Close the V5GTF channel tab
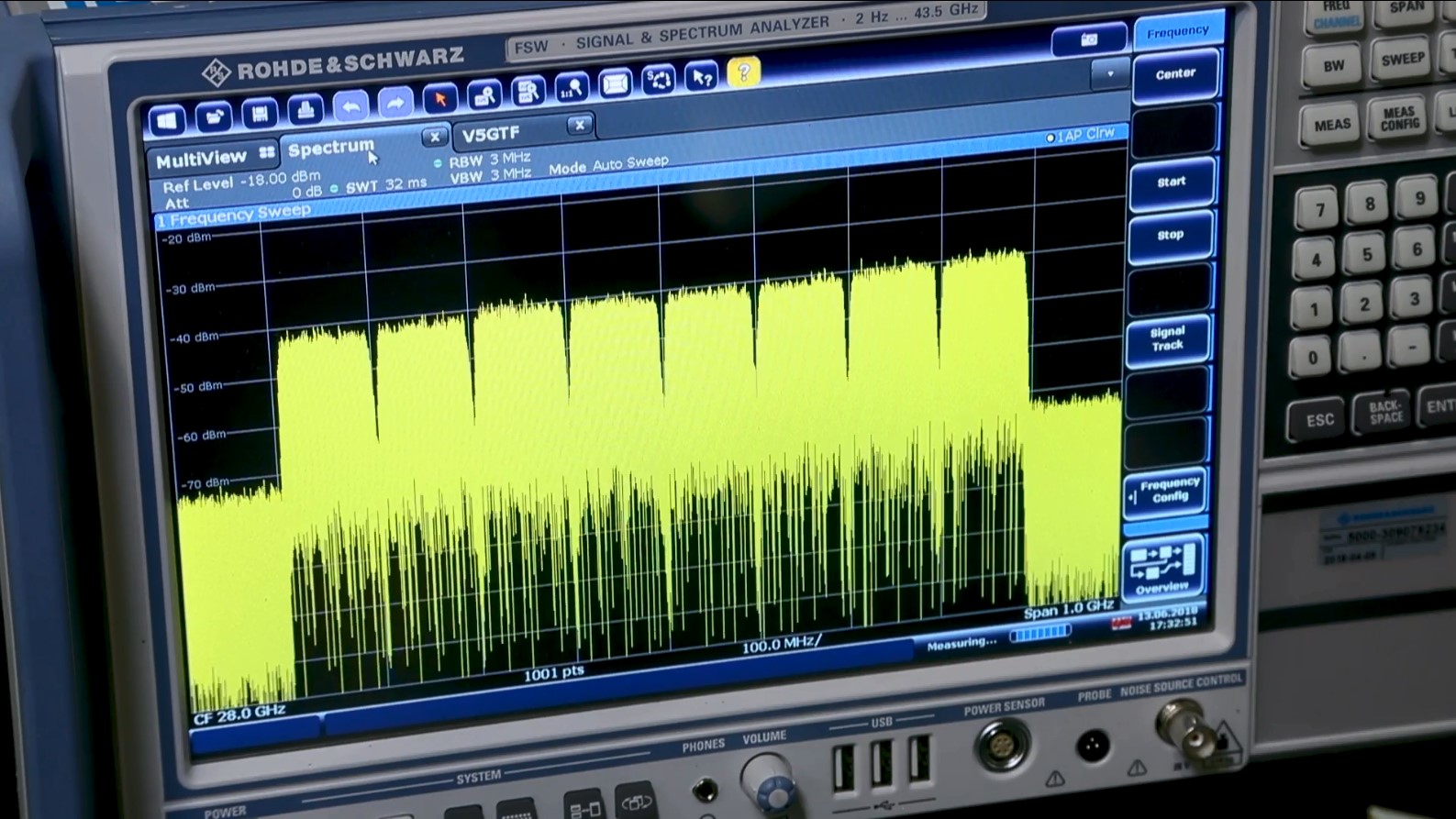Viewport: 1456px width, 819px height. [x=579, y=125]
